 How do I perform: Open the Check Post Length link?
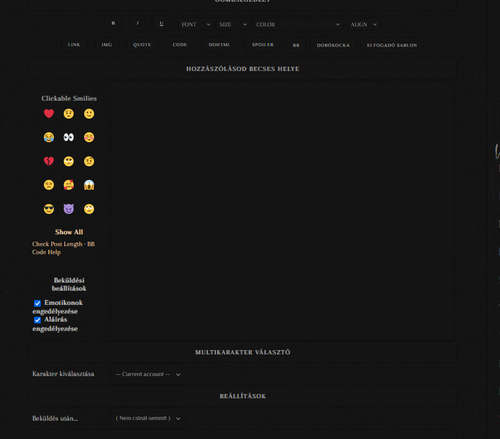click(57, 244)
